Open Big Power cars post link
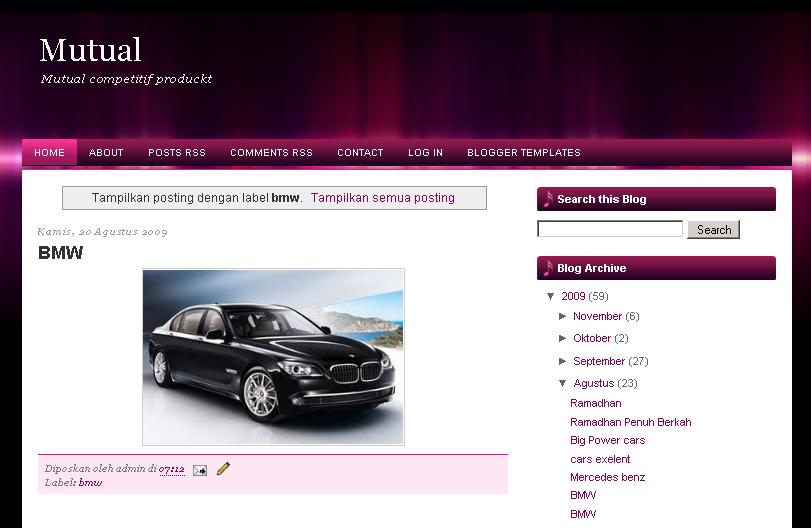 tap(608, 441)
